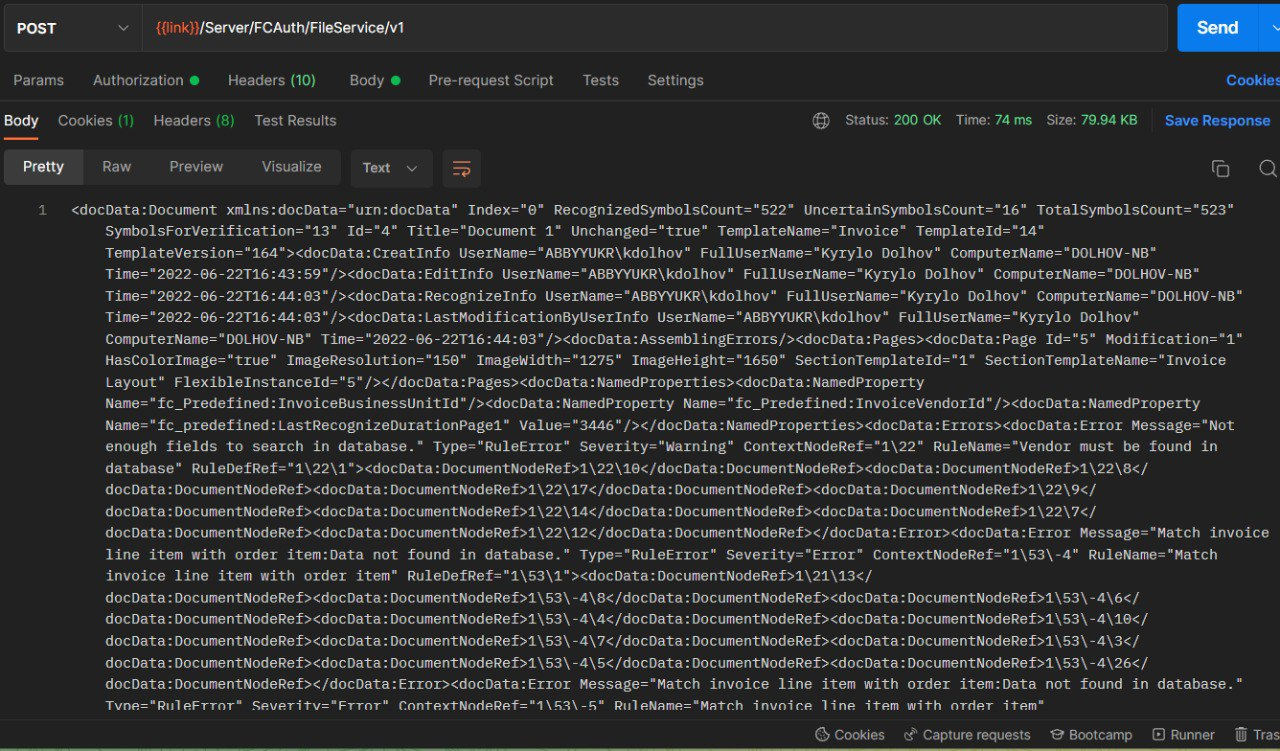The width and height of the screenshot is (1280, 751).
Task: Click the globe network icon
Action: tap(821, 120)
